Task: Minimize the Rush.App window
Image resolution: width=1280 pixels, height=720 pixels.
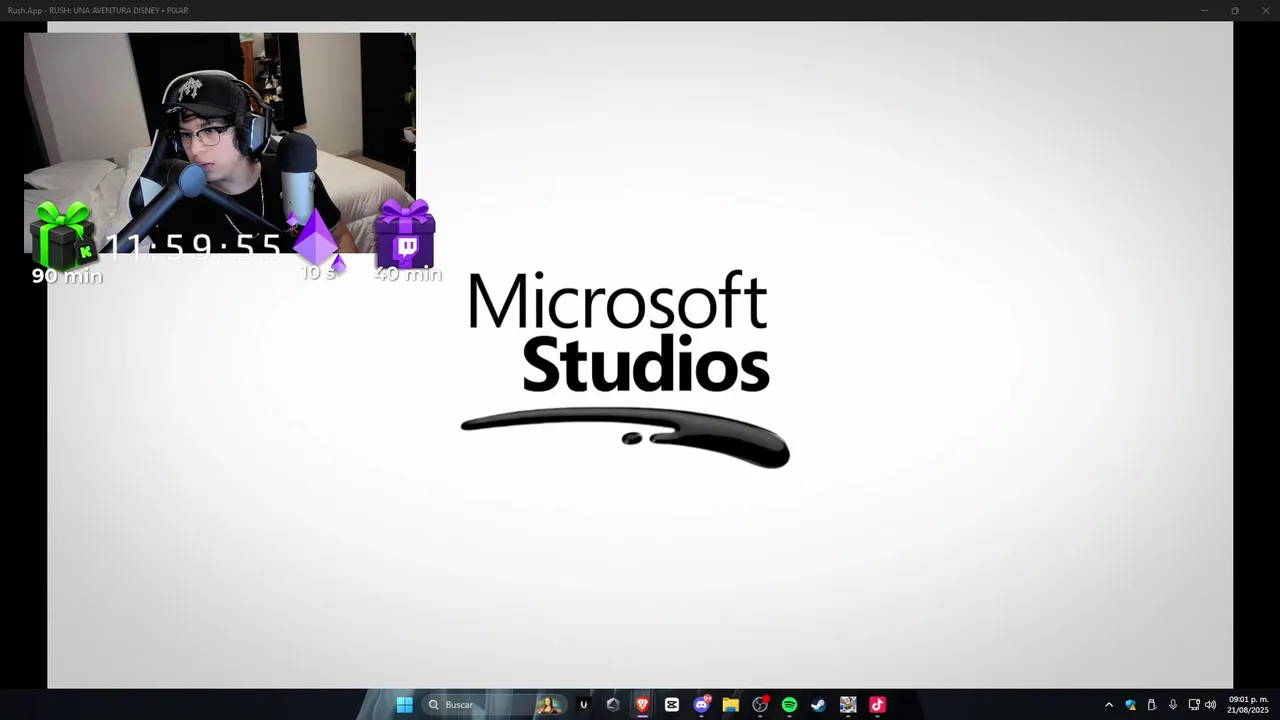Action: 1204,10
